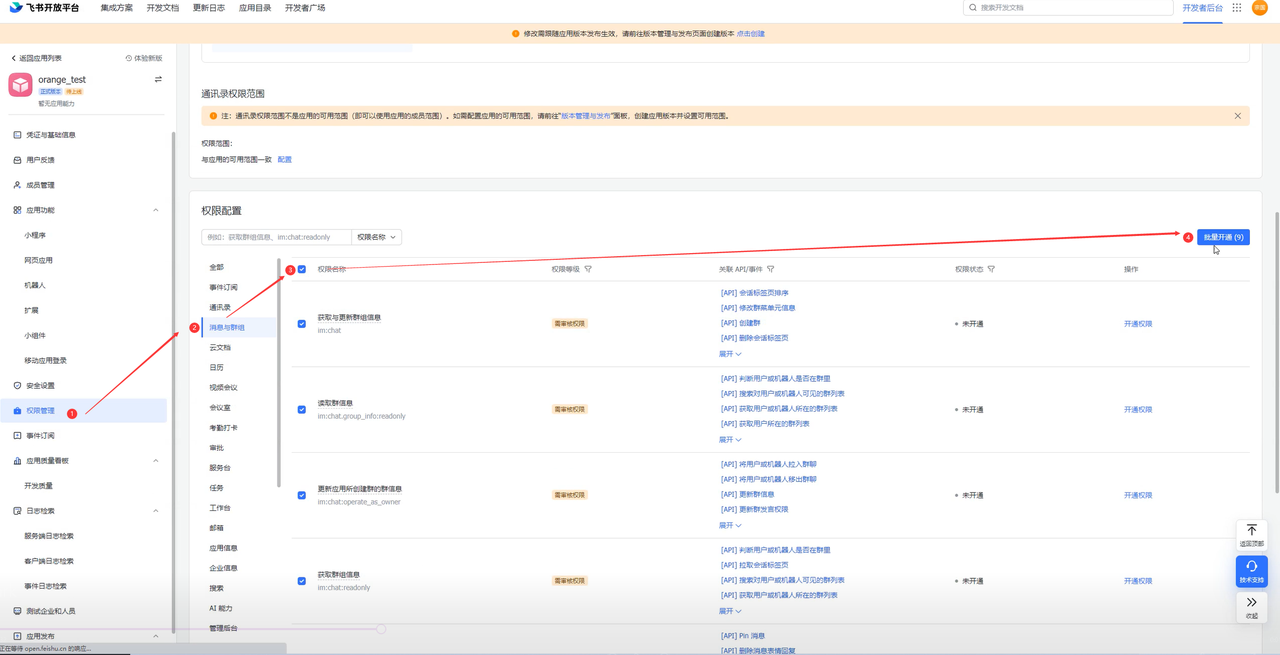1280x655 pixels.
Task: Open 更新日志 in top navigation
Action: click(209, 8)
